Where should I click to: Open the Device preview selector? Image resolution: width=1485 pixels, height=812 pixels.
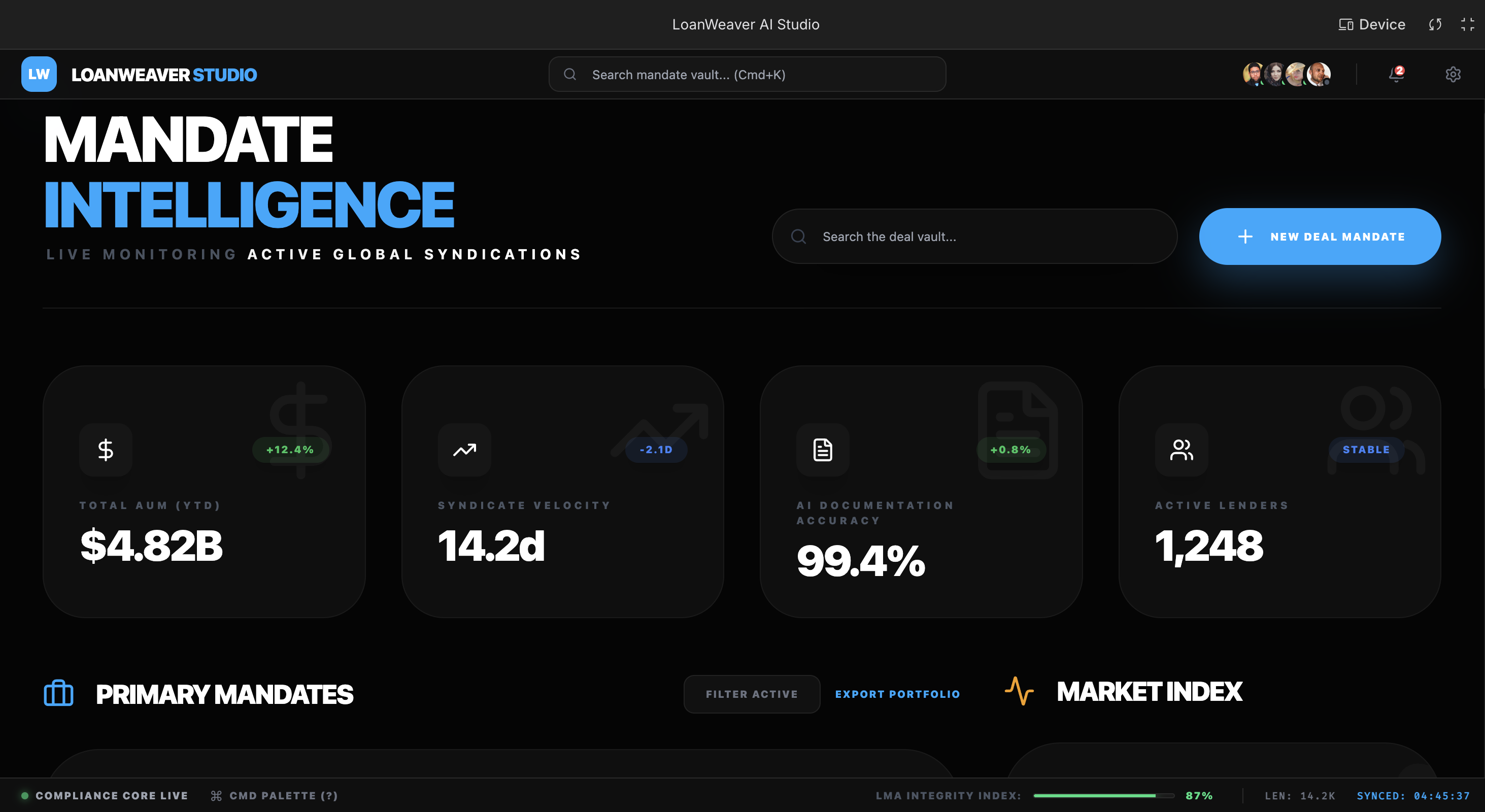click(1371, 24)
